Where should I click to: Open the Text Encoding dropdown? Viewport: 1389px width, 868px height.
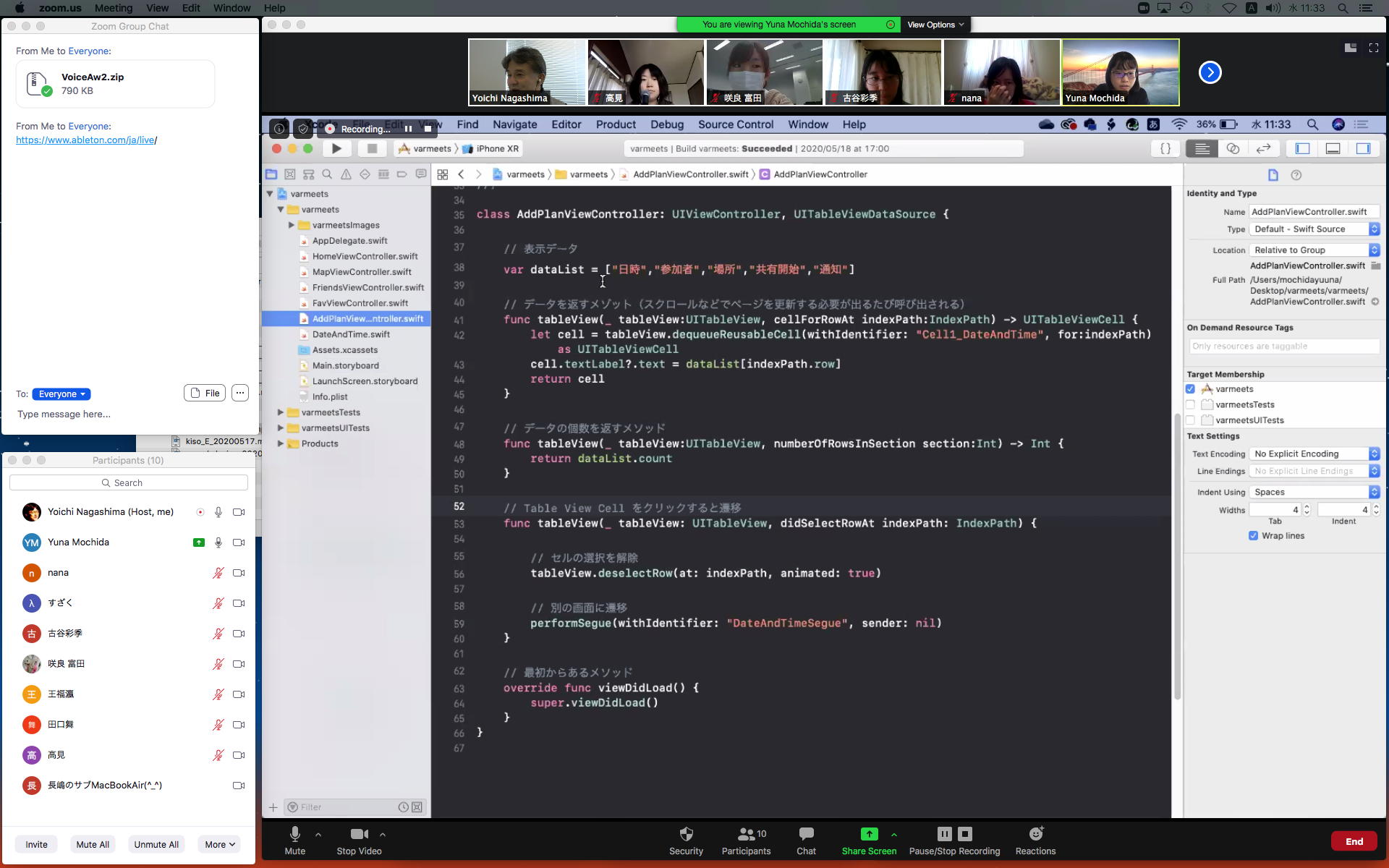(x=1314, y=454)
